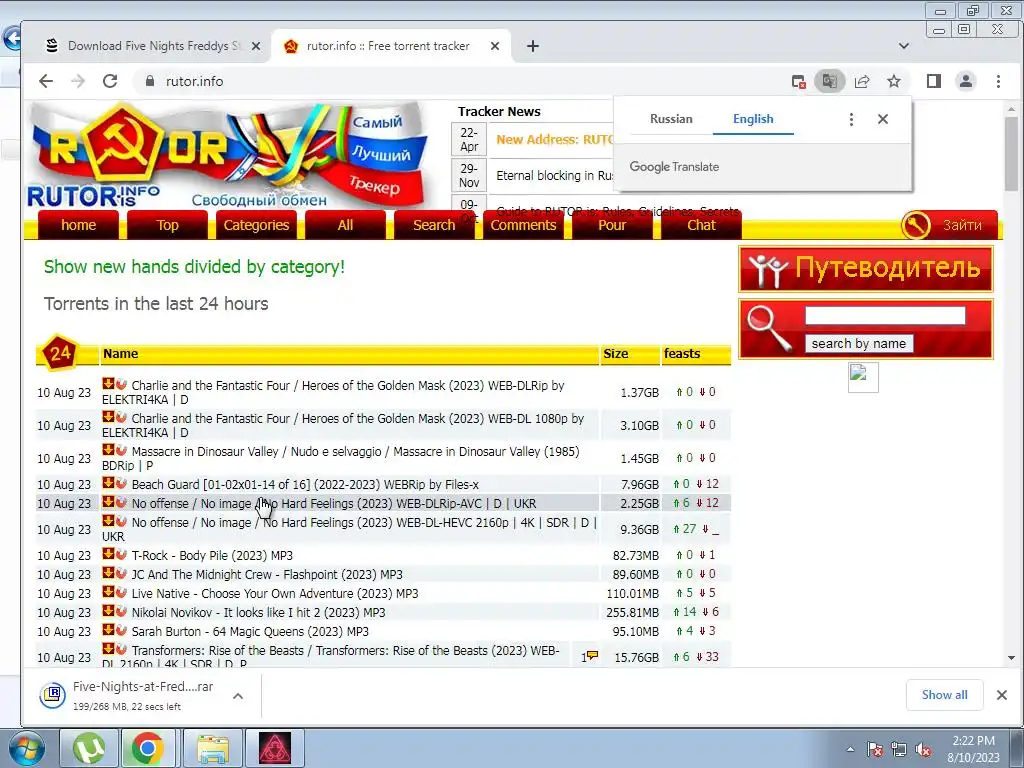1024x768 pixels.
Task: Open Windows Explorer from taskbar
Action: point(213,748)
